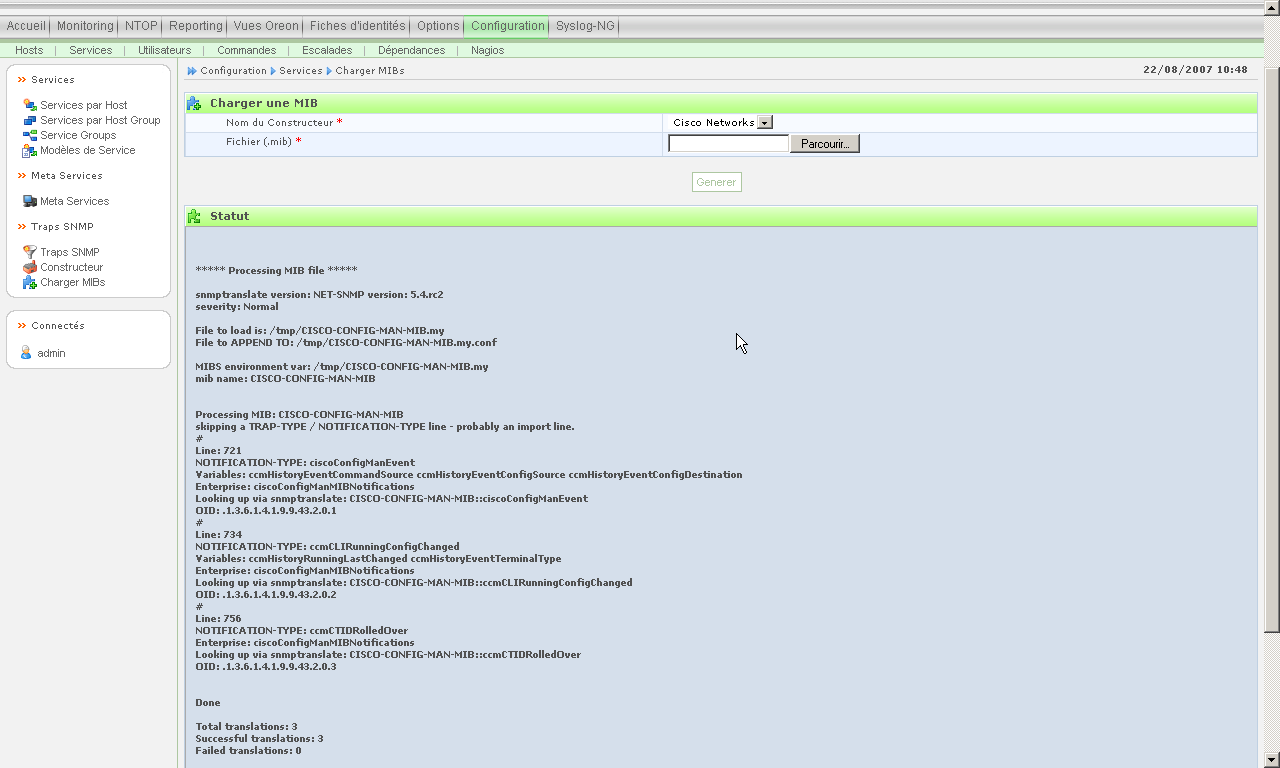Image resolution: width=1280 pixels, height=768 pixels.
Task: Open the Services submenu item
Action: tap(91, 50)
